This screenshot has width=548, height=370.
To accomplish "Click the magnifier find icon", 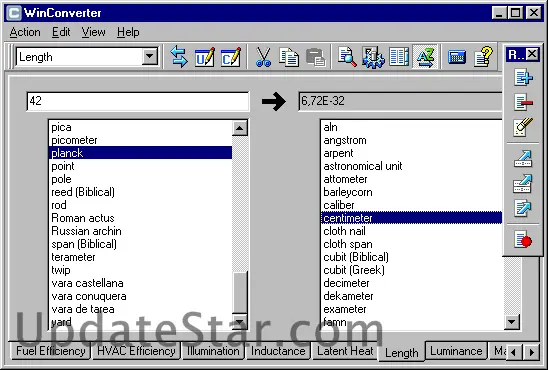I will tap(347, 57).
